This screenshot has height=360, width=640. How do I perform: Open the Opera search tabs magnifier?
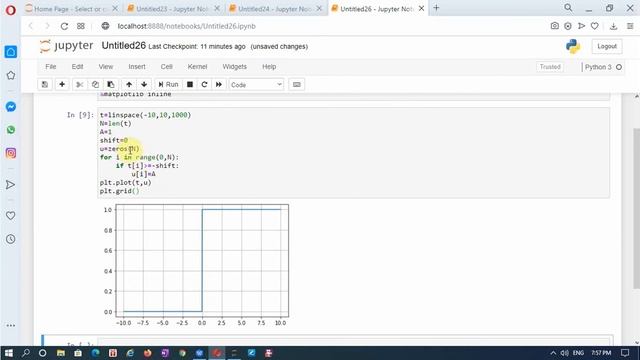[x=568, y=8]
